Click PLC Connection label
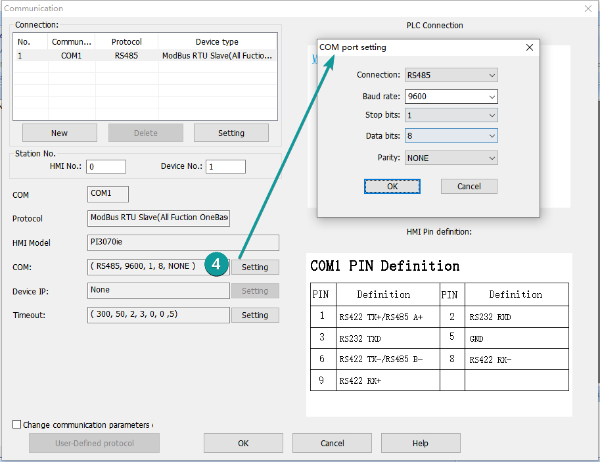This screenshot has width=600, height=462. tap(435, 25)
